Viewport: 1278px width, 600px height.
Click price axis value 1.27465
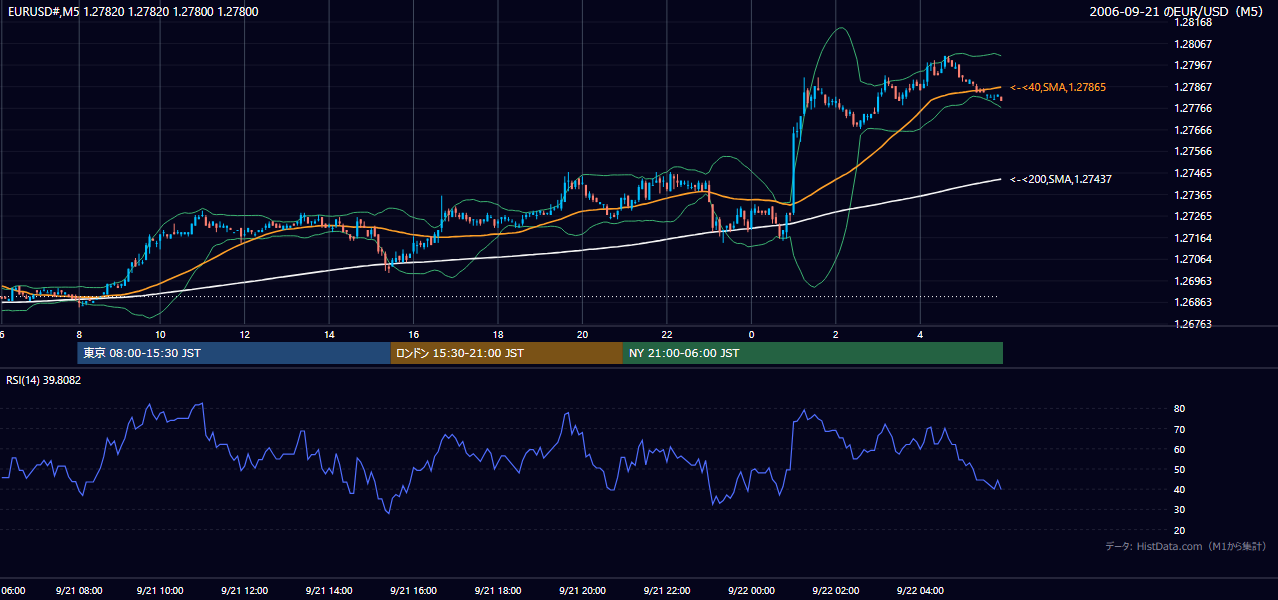click(1194, 174)
